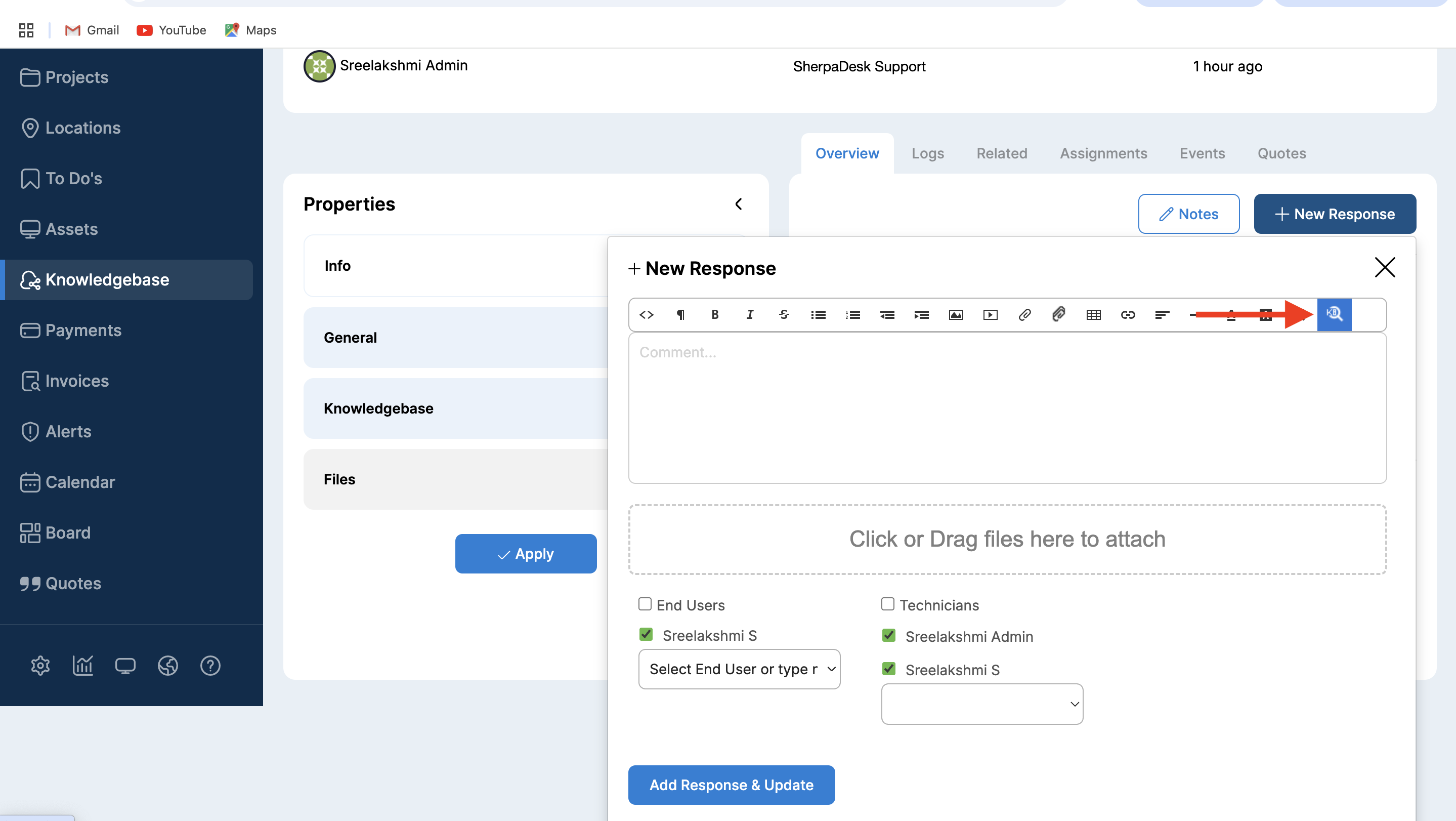This screenshot has width=1456, height=821.
Task: Open the Select End User dropdown
Action: (x=739, y=669)
